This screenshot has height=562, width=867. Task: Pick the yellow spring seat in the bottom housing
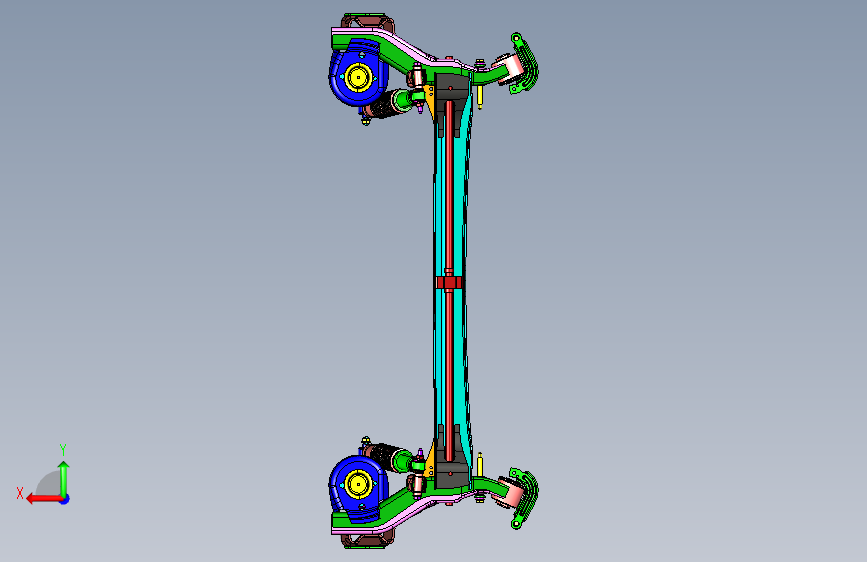(x=358, y=485)
